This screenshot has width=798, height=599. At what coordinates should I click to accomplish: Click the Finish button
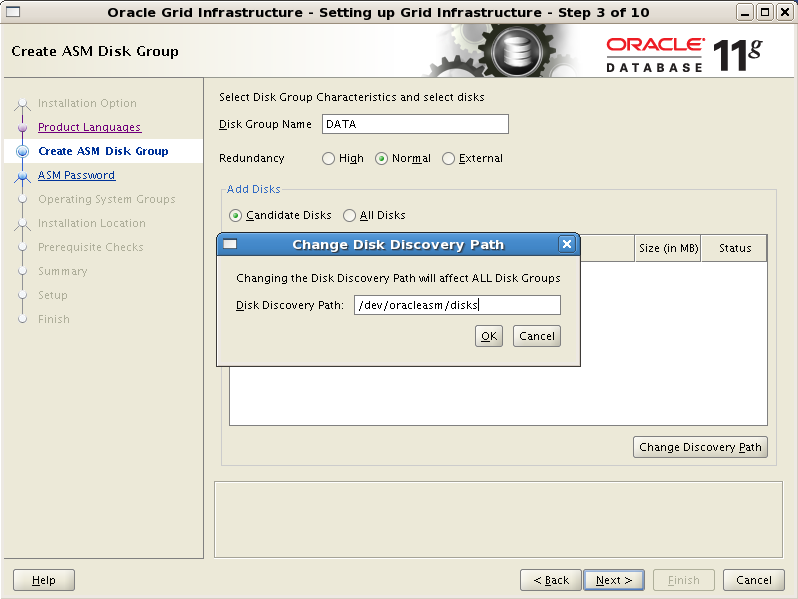tap(683, 580)
